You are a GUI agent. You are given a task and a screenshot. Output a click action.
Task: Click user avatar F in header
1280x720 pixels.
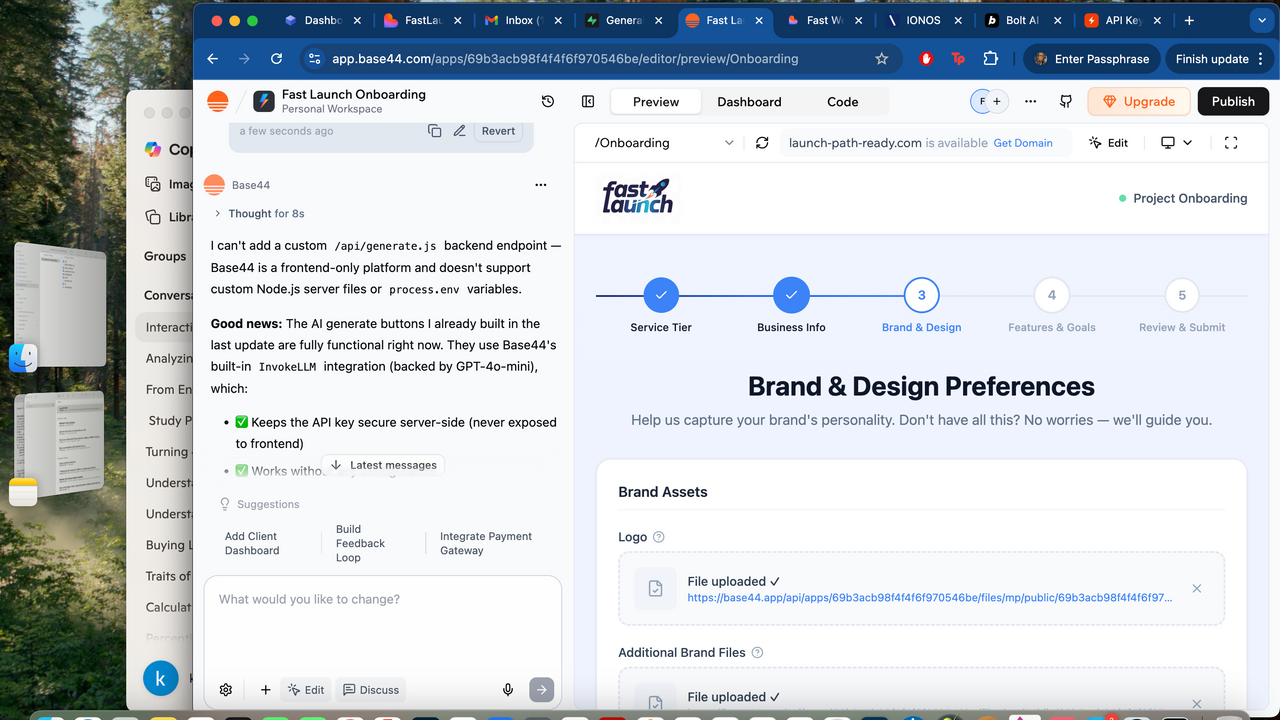coord(981,101)
